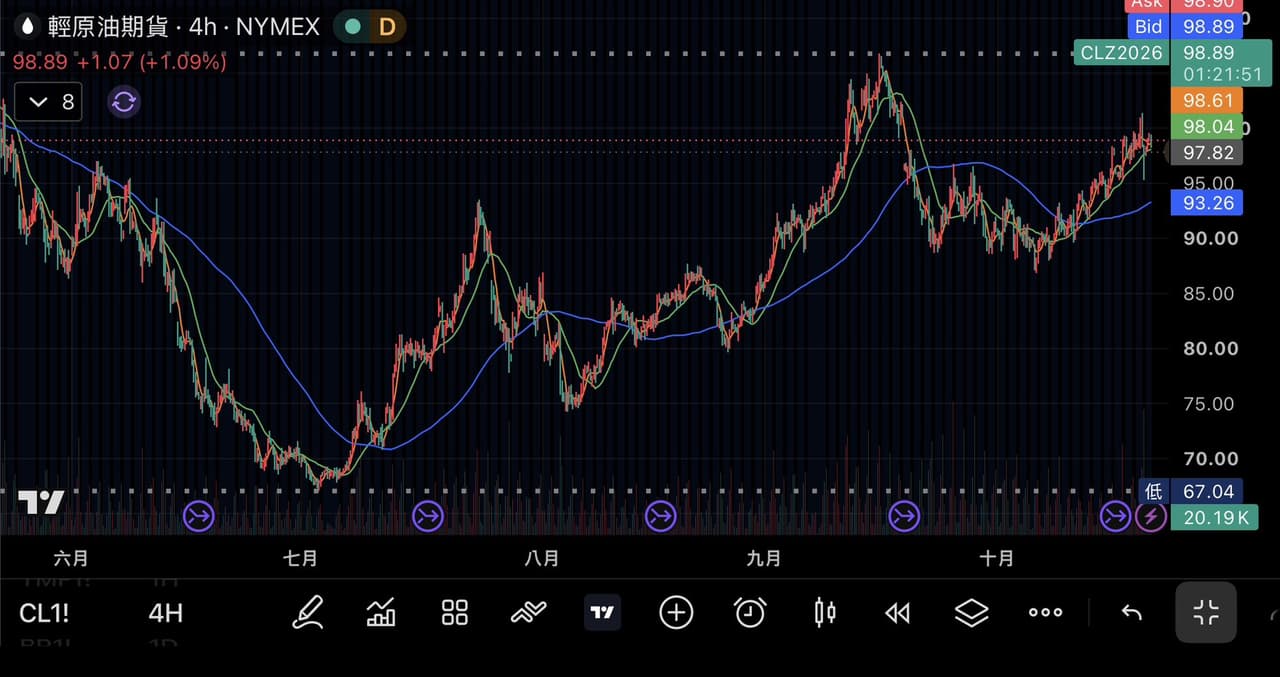Viewport: 1280px width, 677px height.
Task: Open the pen drawing tools
Action: [308, 612]
